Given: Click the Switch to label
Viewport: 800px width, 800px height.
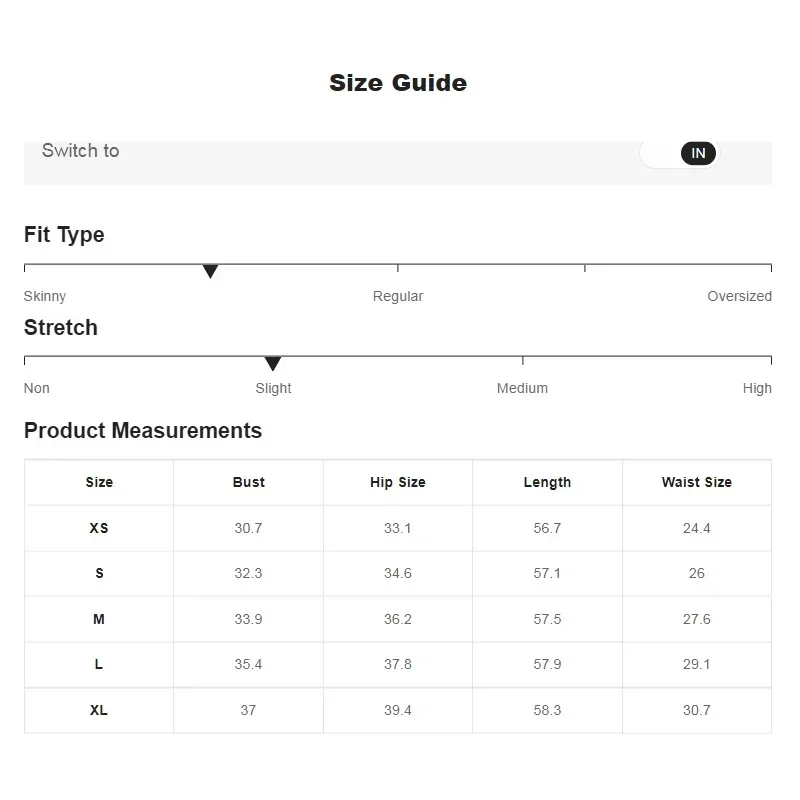Looking at the screenshot, I should [80, 151].
